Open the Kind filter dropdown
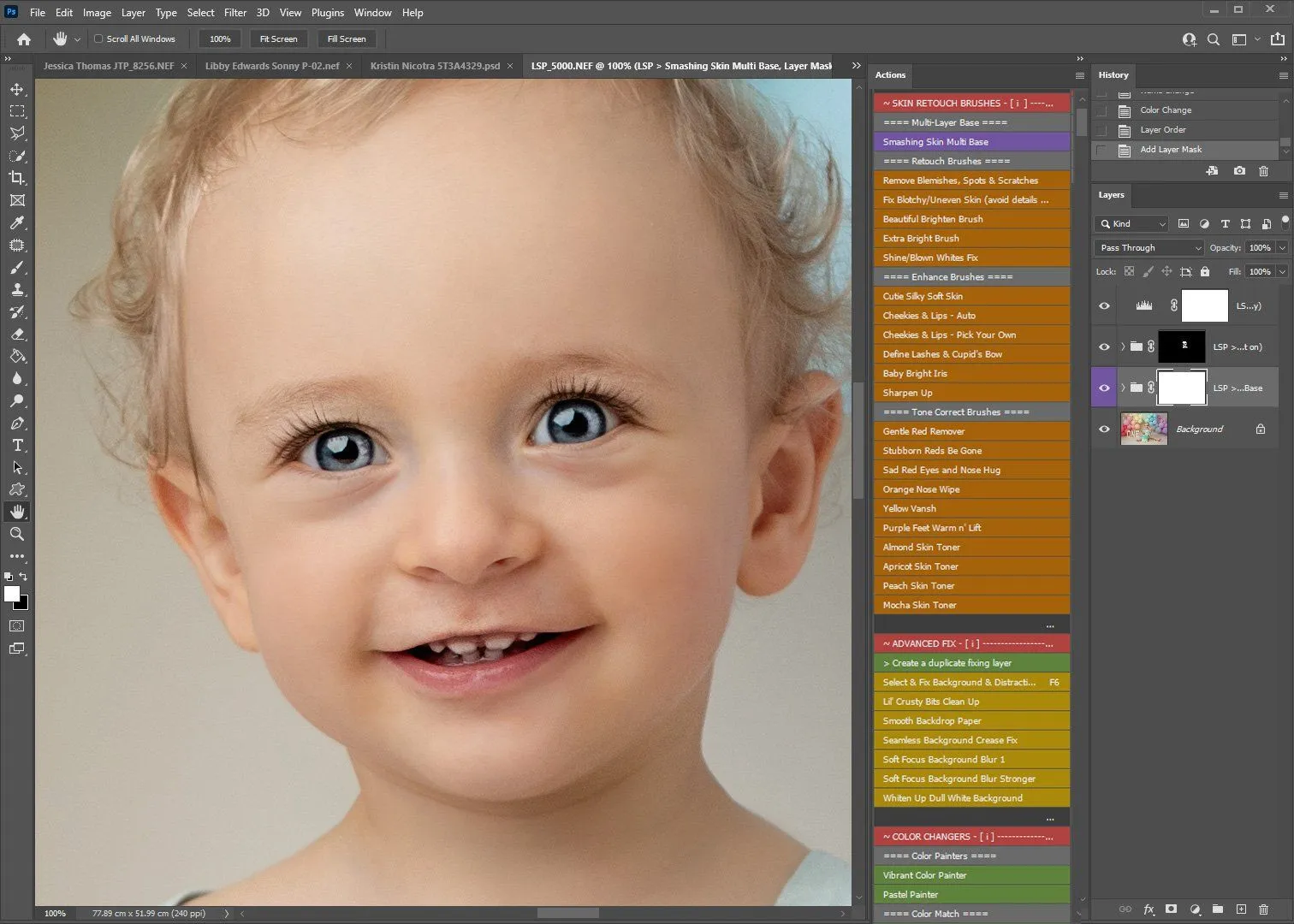The height and width of the screenshot is (924, 1294). tap(1131, 223)
